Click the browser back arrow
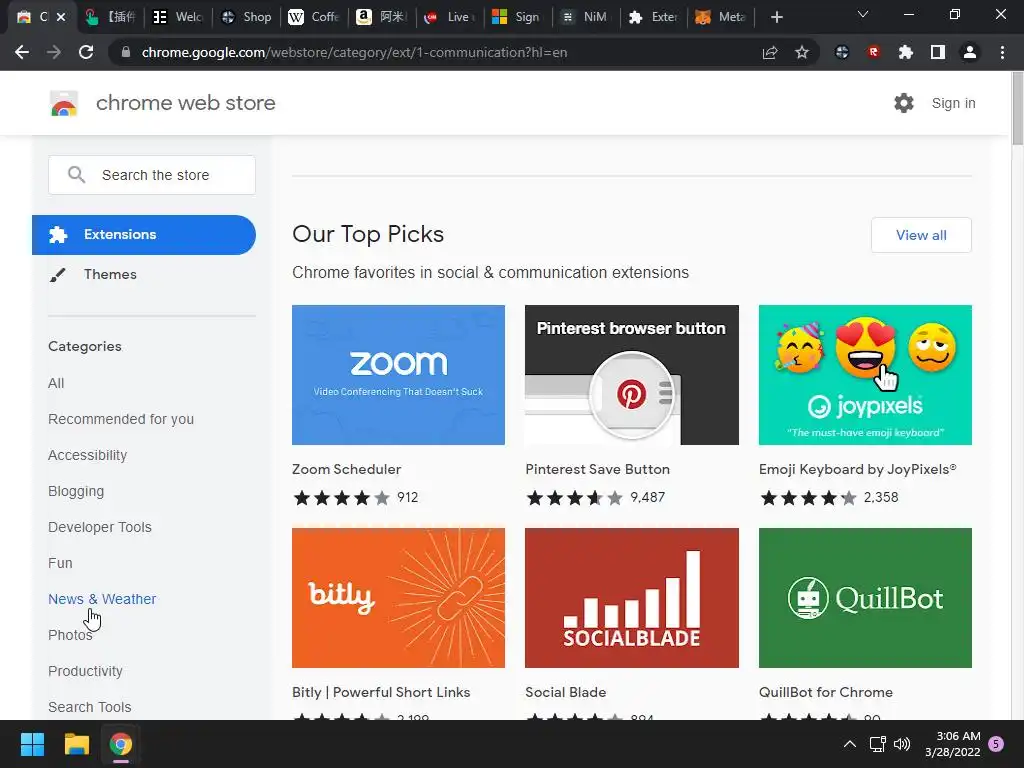The width and height of the screenshot is (1024, 768). 22,52
